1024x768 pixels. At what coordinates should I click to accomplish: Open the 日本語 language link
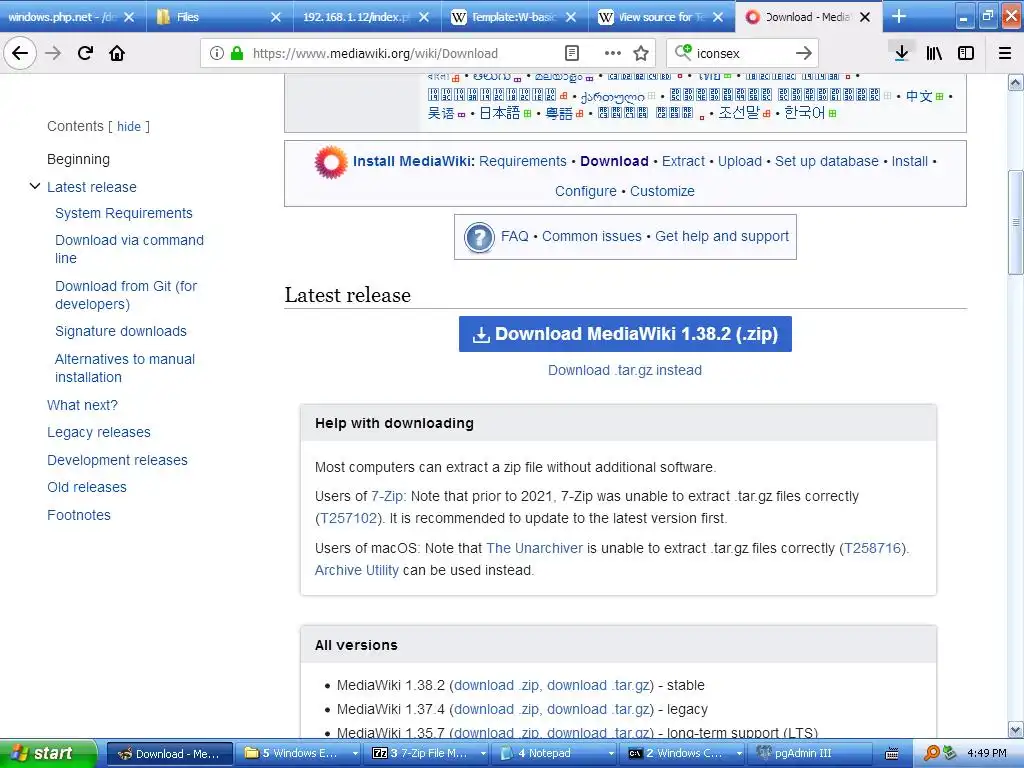(x=500, y=114)
